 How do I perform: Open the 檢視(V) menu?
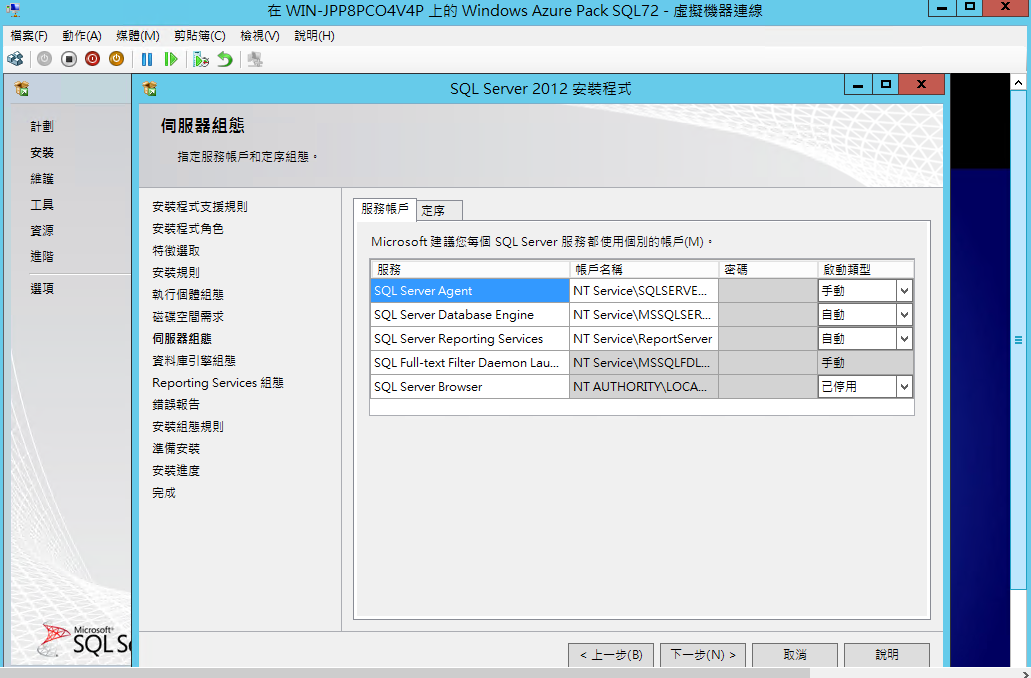tap(260, 36)
